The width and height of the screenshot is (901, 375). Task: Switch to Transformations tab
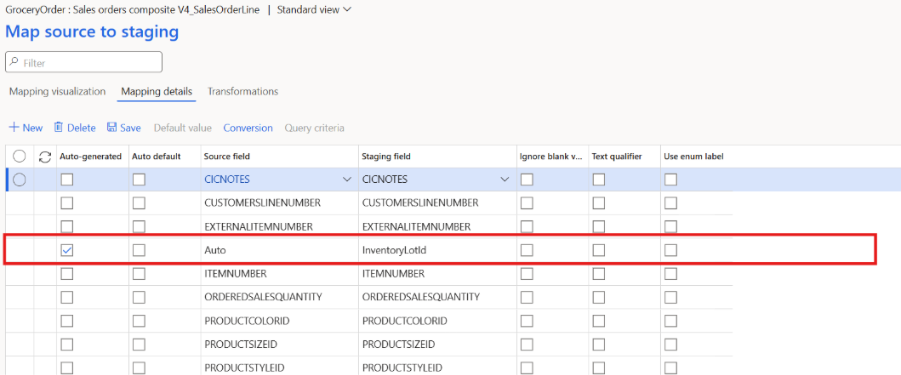(243, 91)
